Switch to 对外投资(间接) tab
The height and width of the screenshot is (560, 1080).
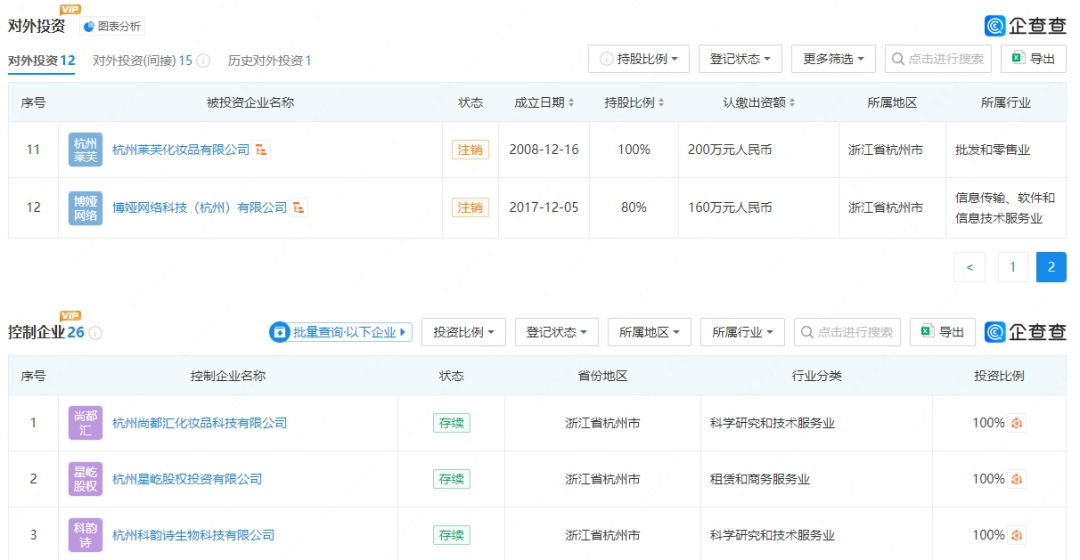[142, 61]
